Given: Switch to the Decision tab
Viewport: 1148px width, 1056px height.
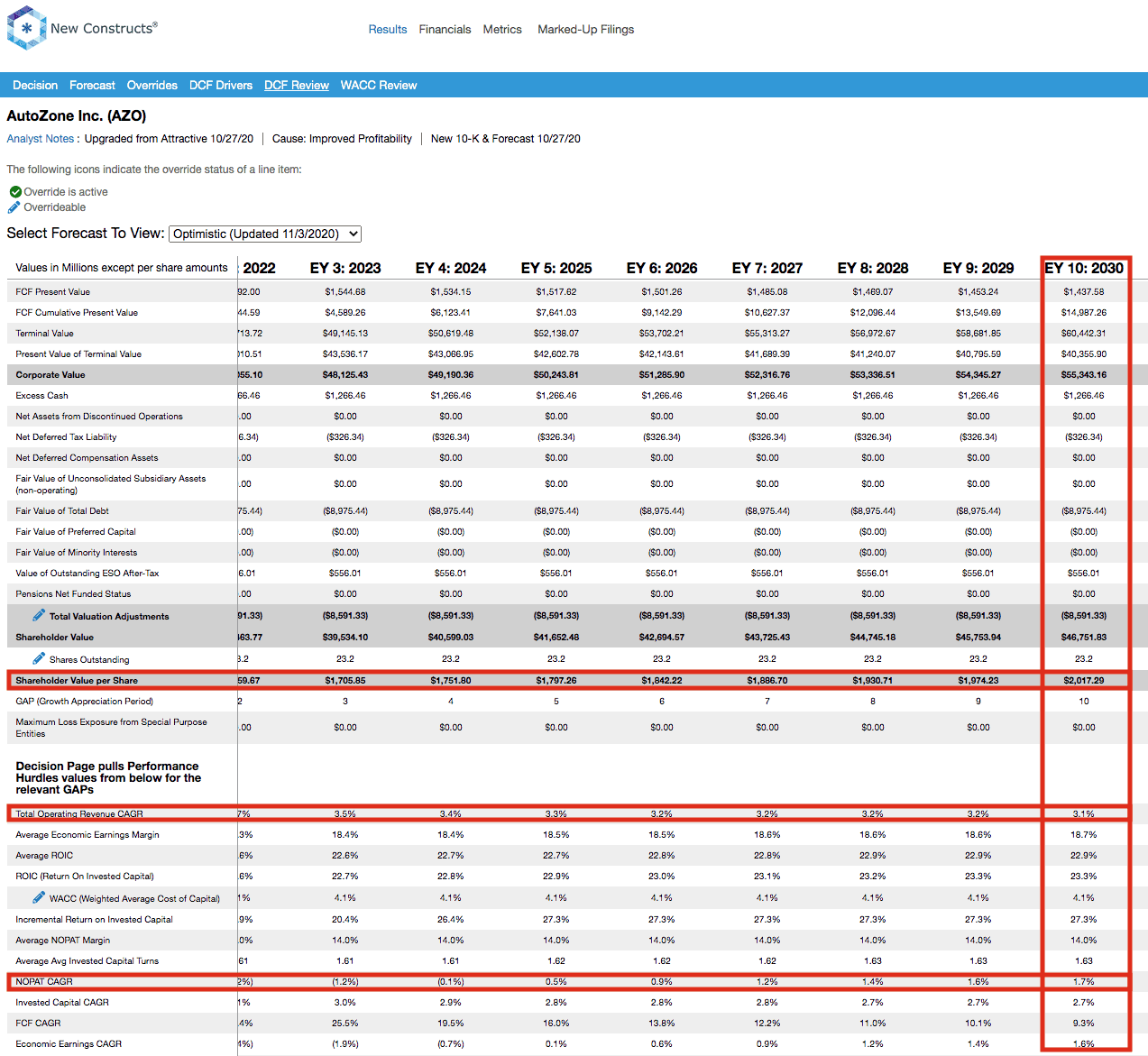Looking at the screenshot, I should coord(35,86).
